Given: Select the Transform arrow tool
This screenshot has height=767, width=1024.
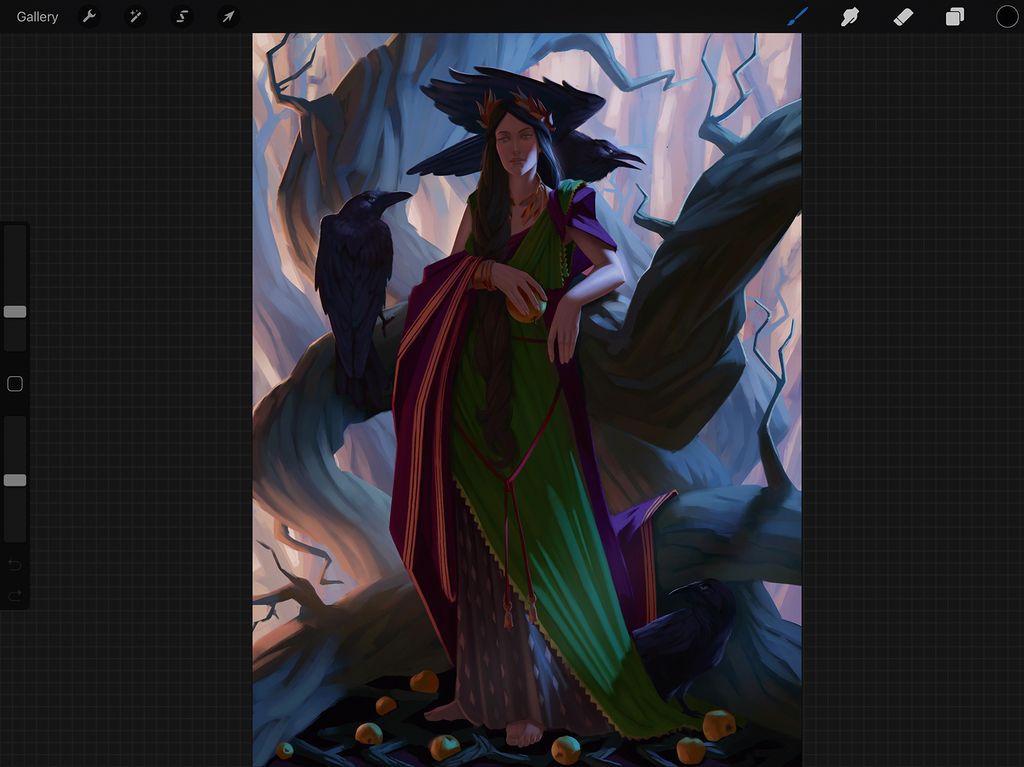Looking at the screenshot, I should click(227, 16).
